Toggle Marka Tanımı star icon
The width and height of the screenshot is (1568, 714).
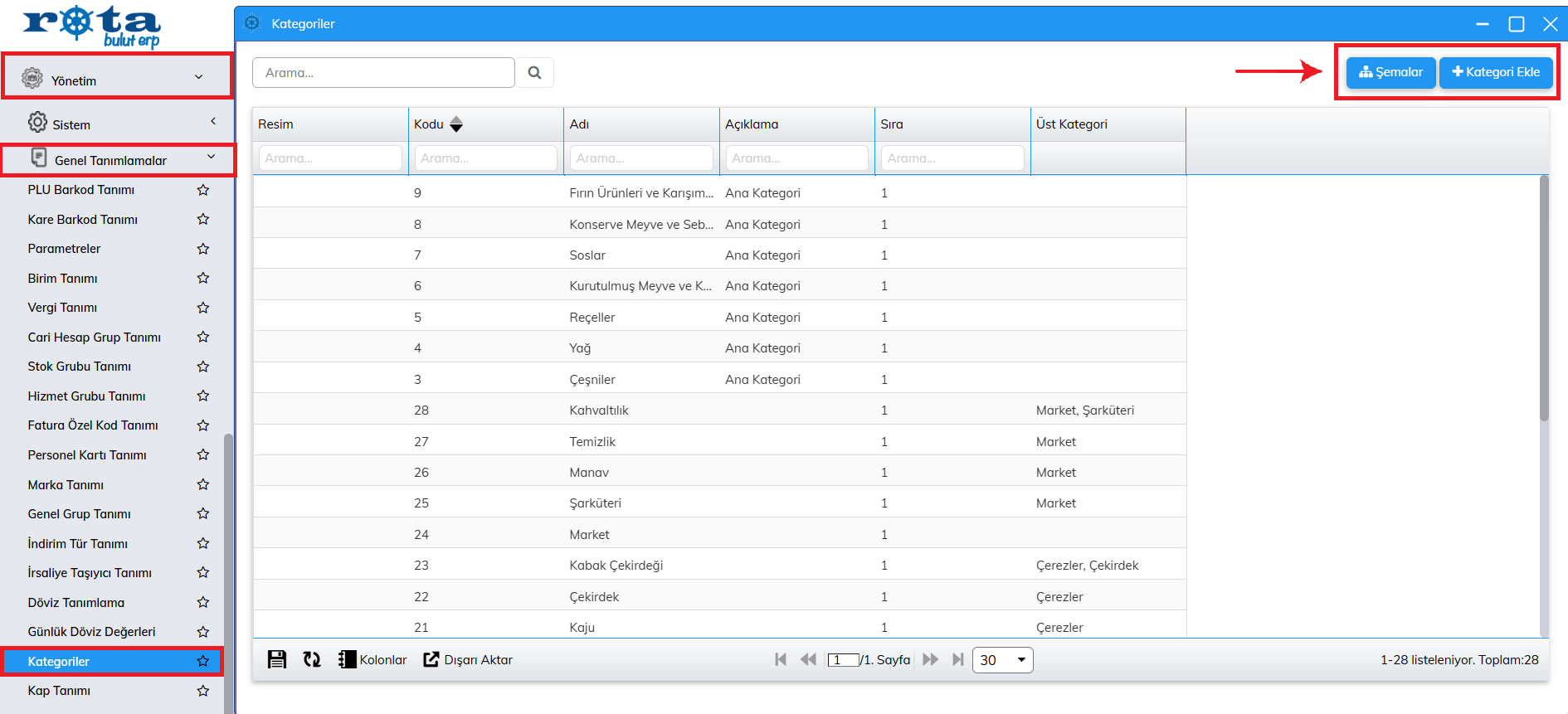(203, 484)
